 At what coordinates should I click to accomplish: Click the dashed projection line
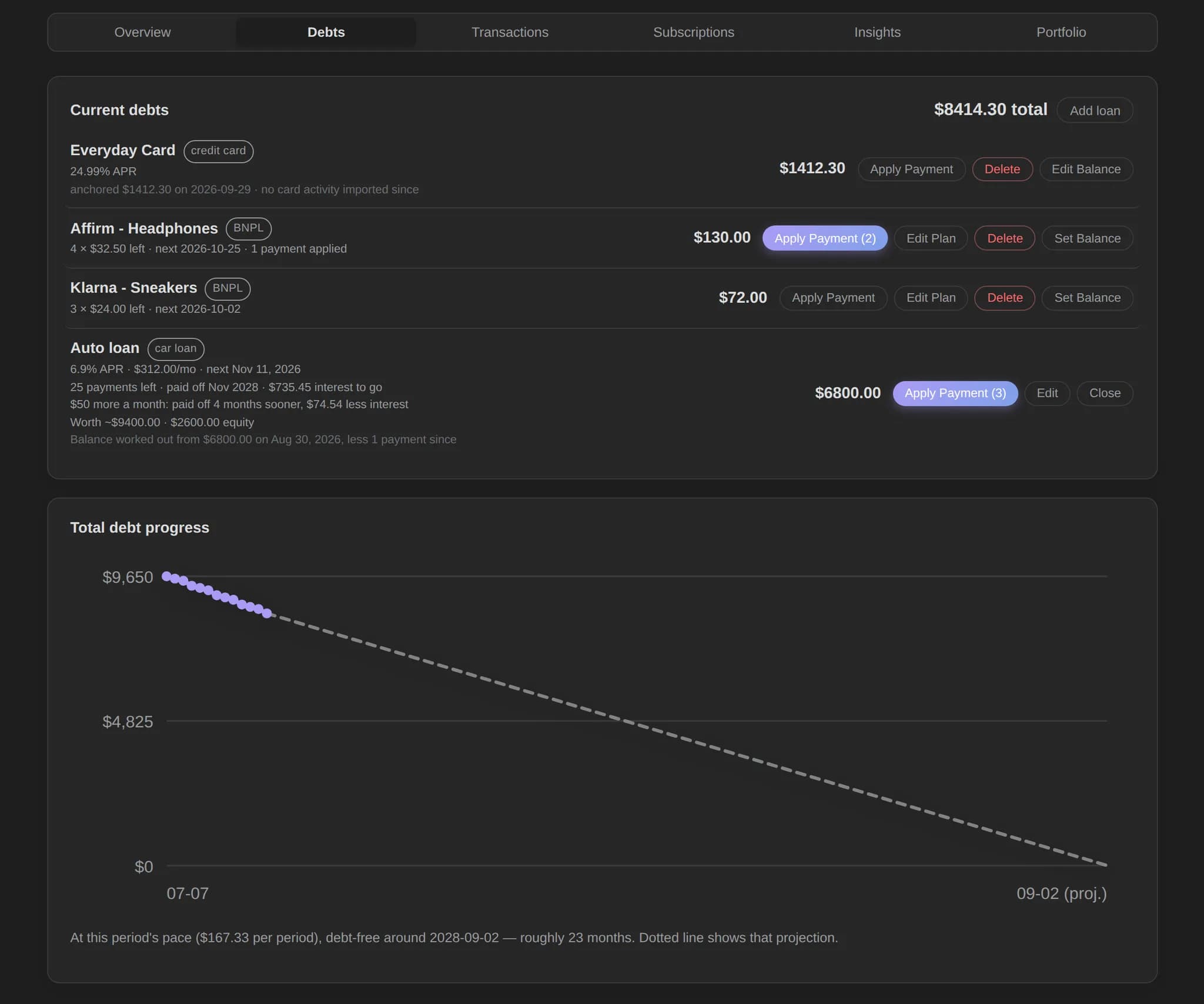(688, 739)
